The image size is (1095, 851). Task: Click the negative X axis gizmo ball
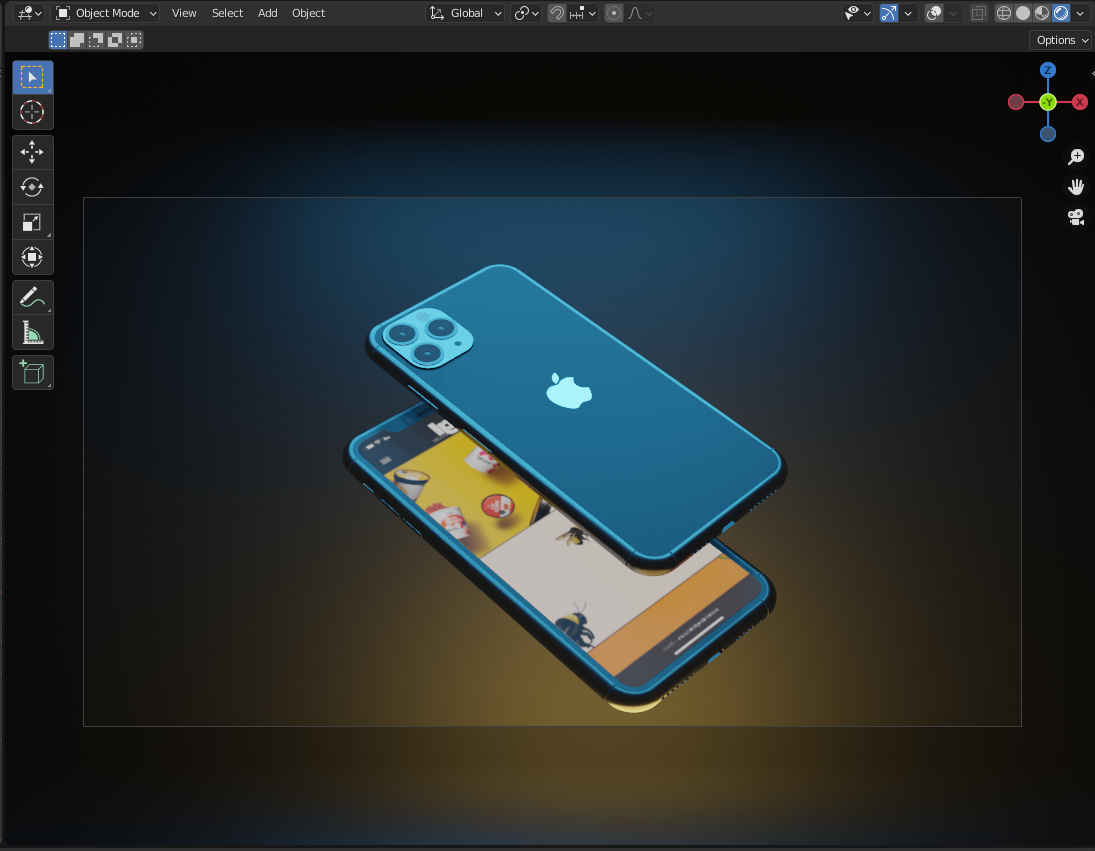point(1016,103)
